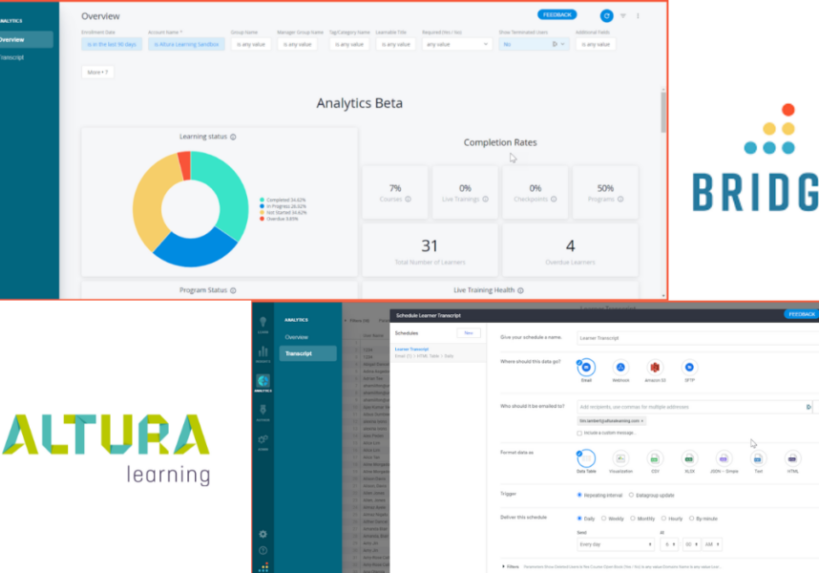
Task: Check Include a custom message box
Action: (579, 433)
